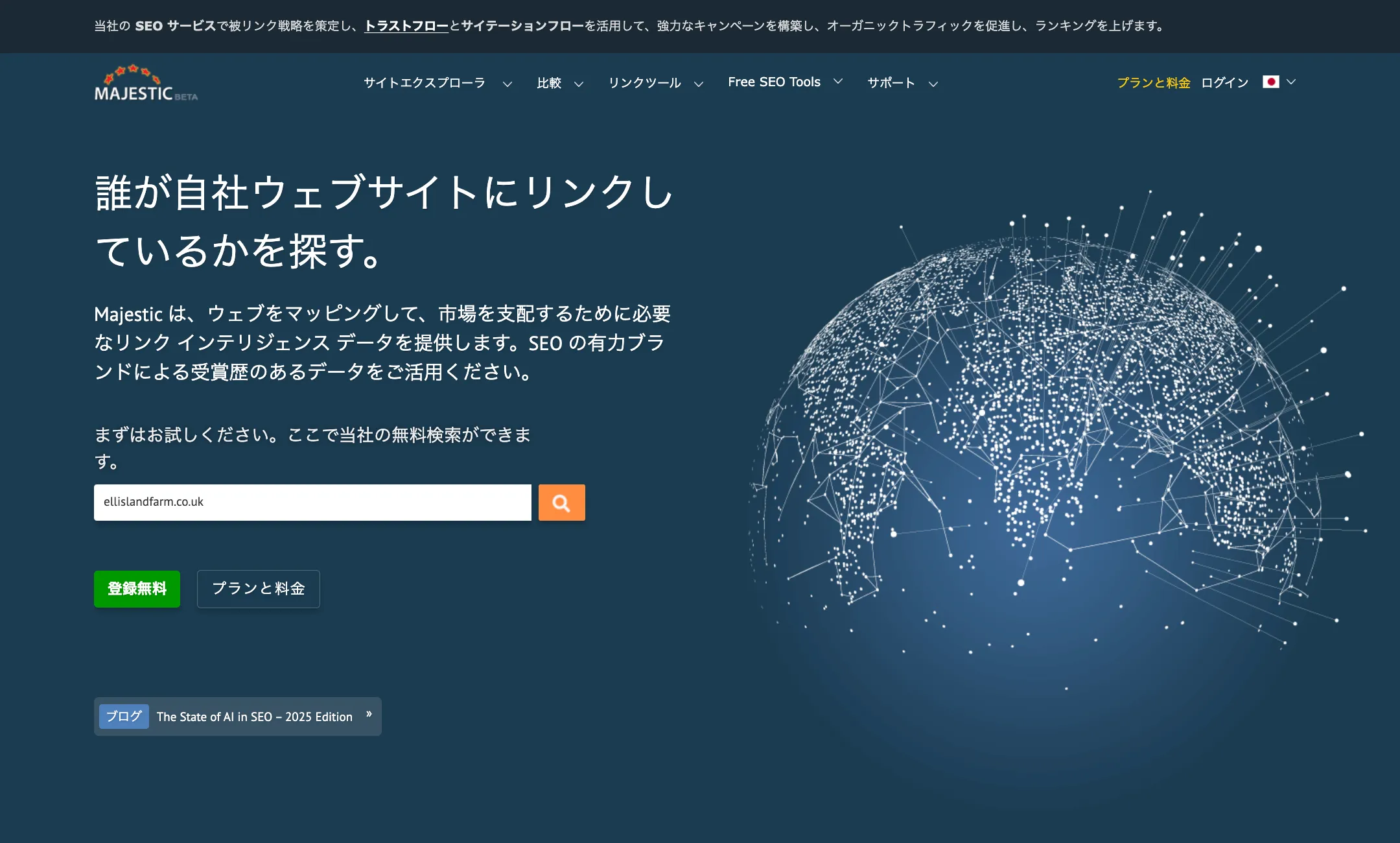Click the SEO サービス bold banner text
This screenshot has height=843, width=1400.
[x=175, y=26]
